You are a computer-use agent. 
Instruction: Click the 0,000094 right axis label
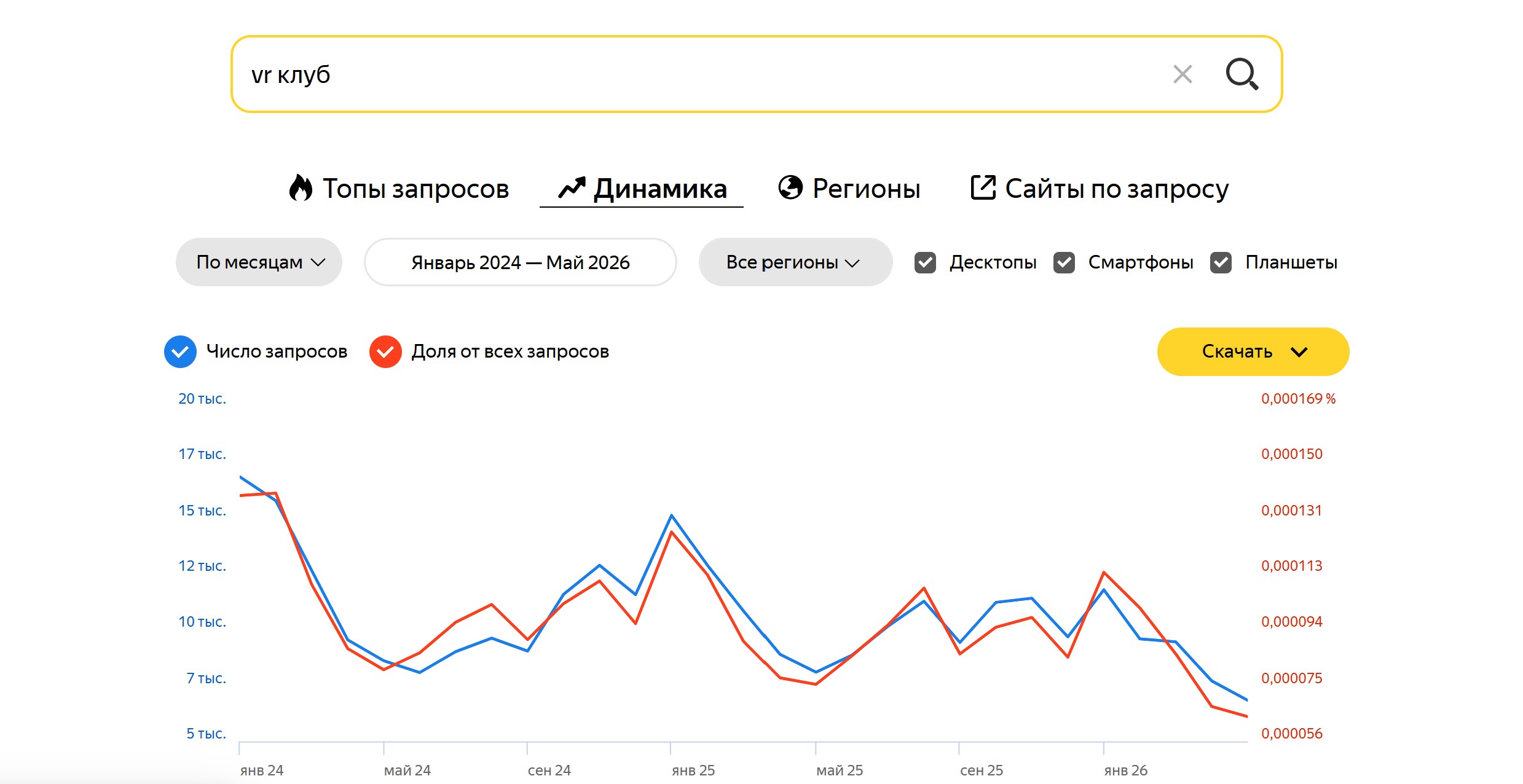1292,622
